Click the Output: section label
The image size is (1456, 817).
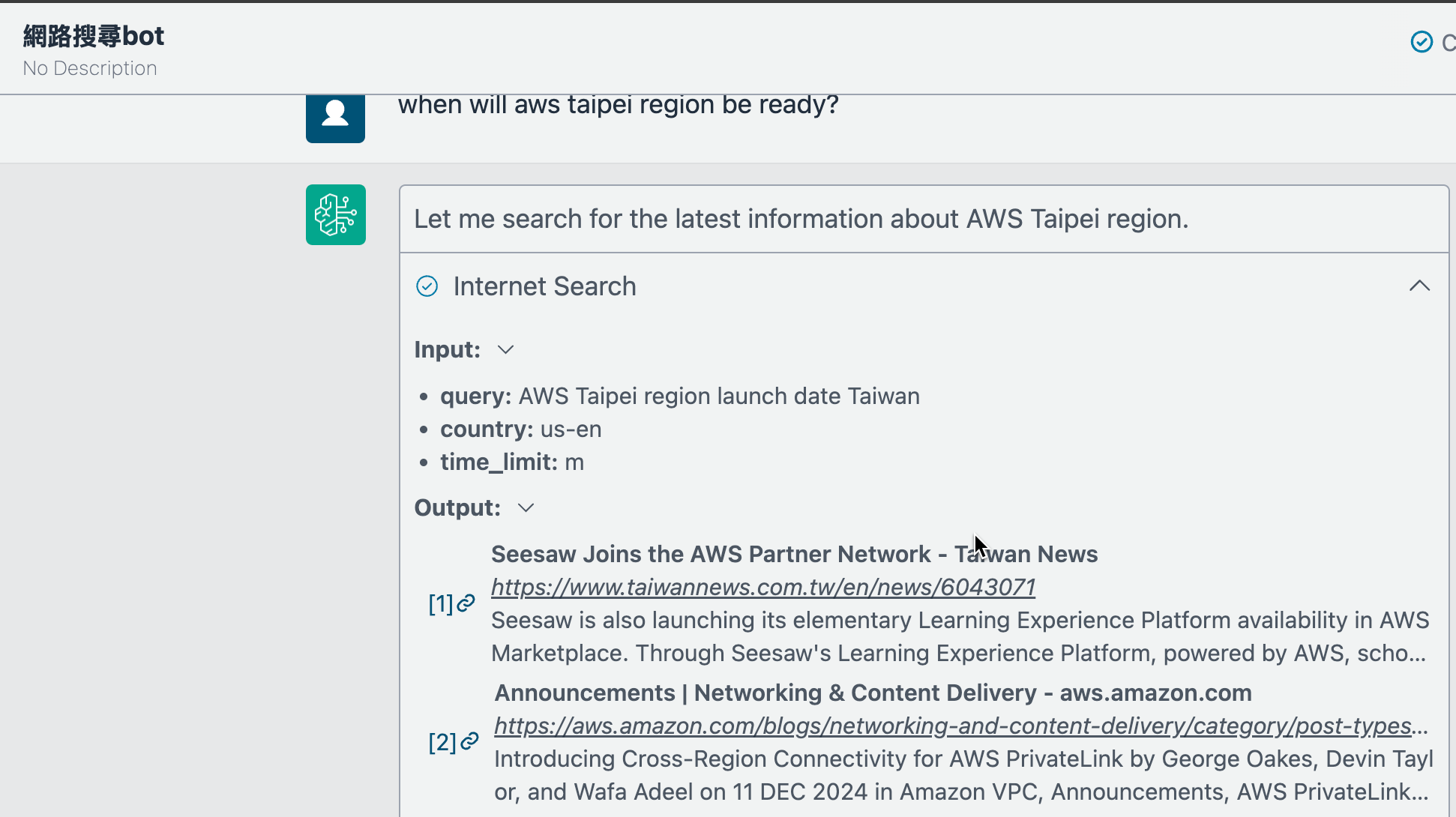[x=457, y=508]
